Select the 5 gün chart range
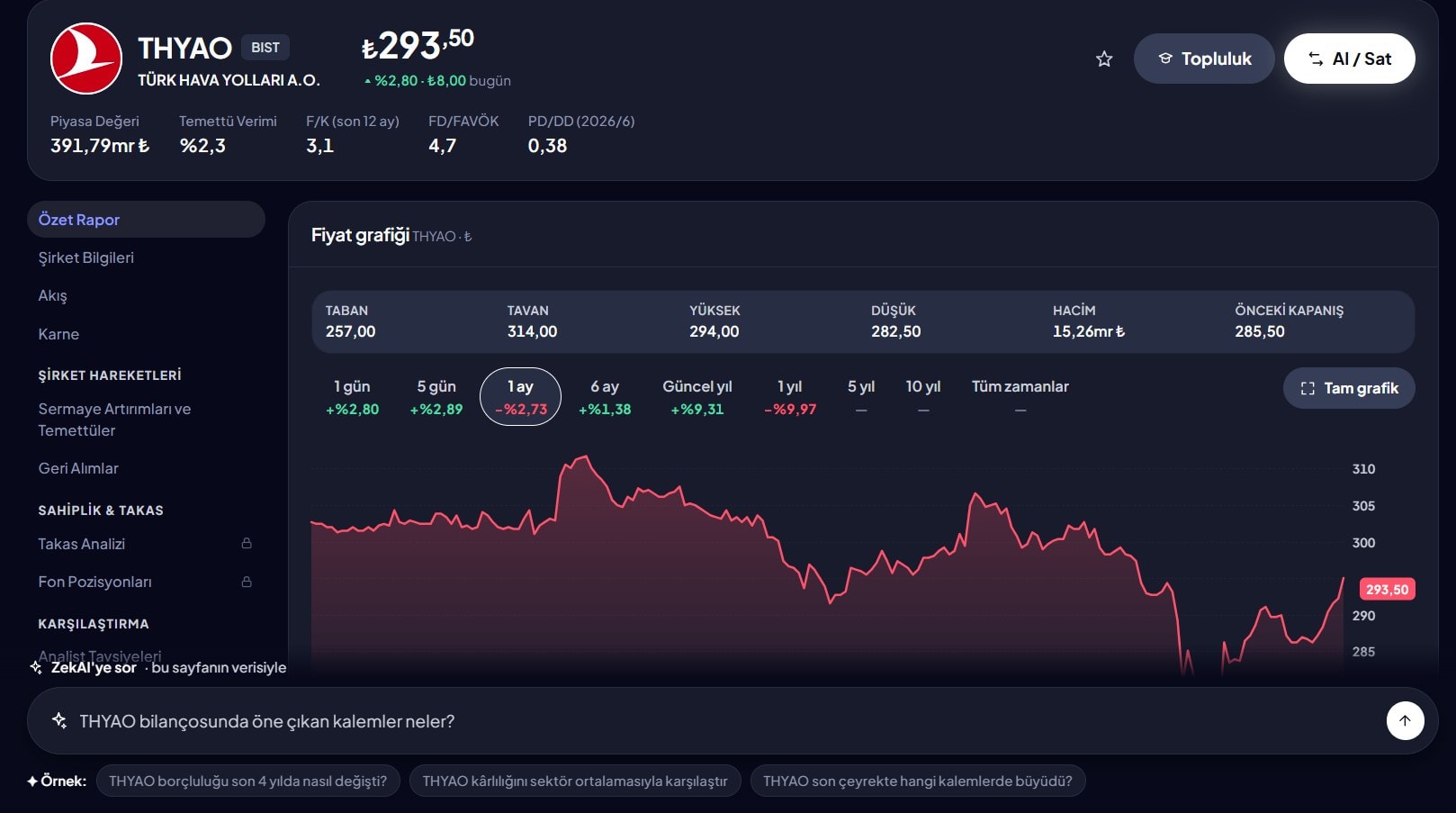This screenshot has width=1456, height=813. (x=436, y=397)
